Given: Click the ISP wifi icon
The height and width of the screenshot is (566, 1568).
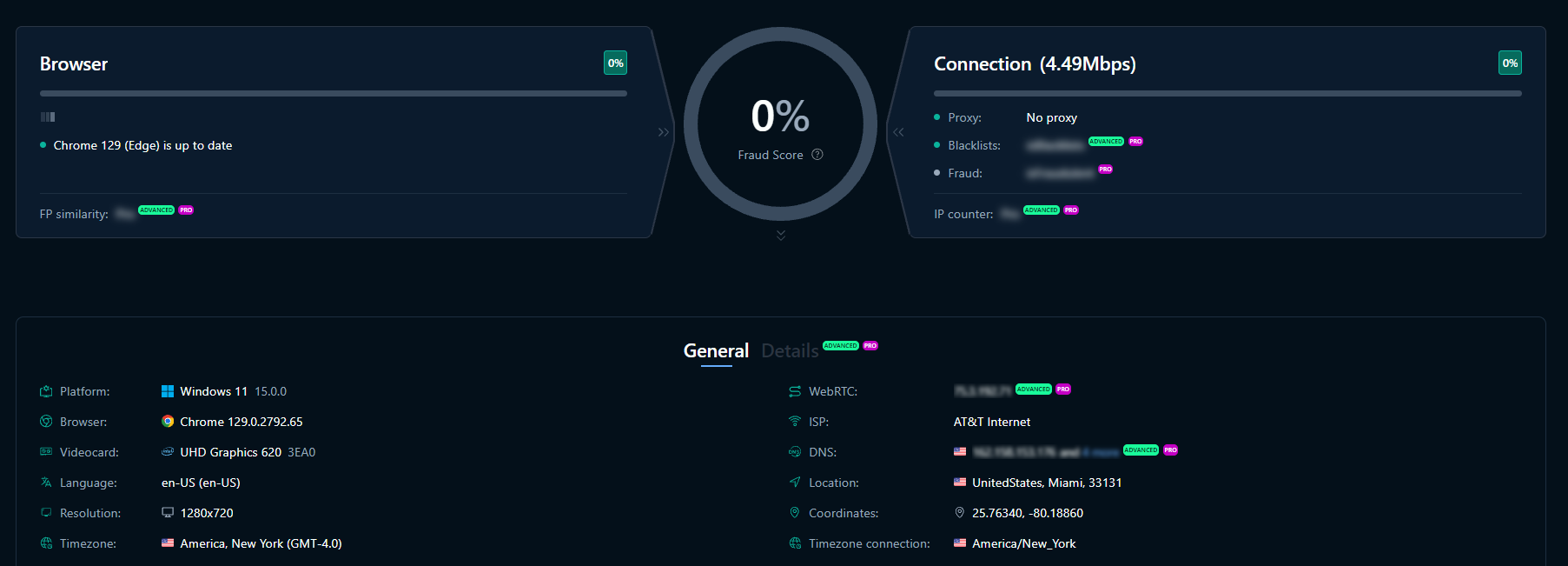Looking at the screenshot, I should pyautogui.click(x=794, y=422).
